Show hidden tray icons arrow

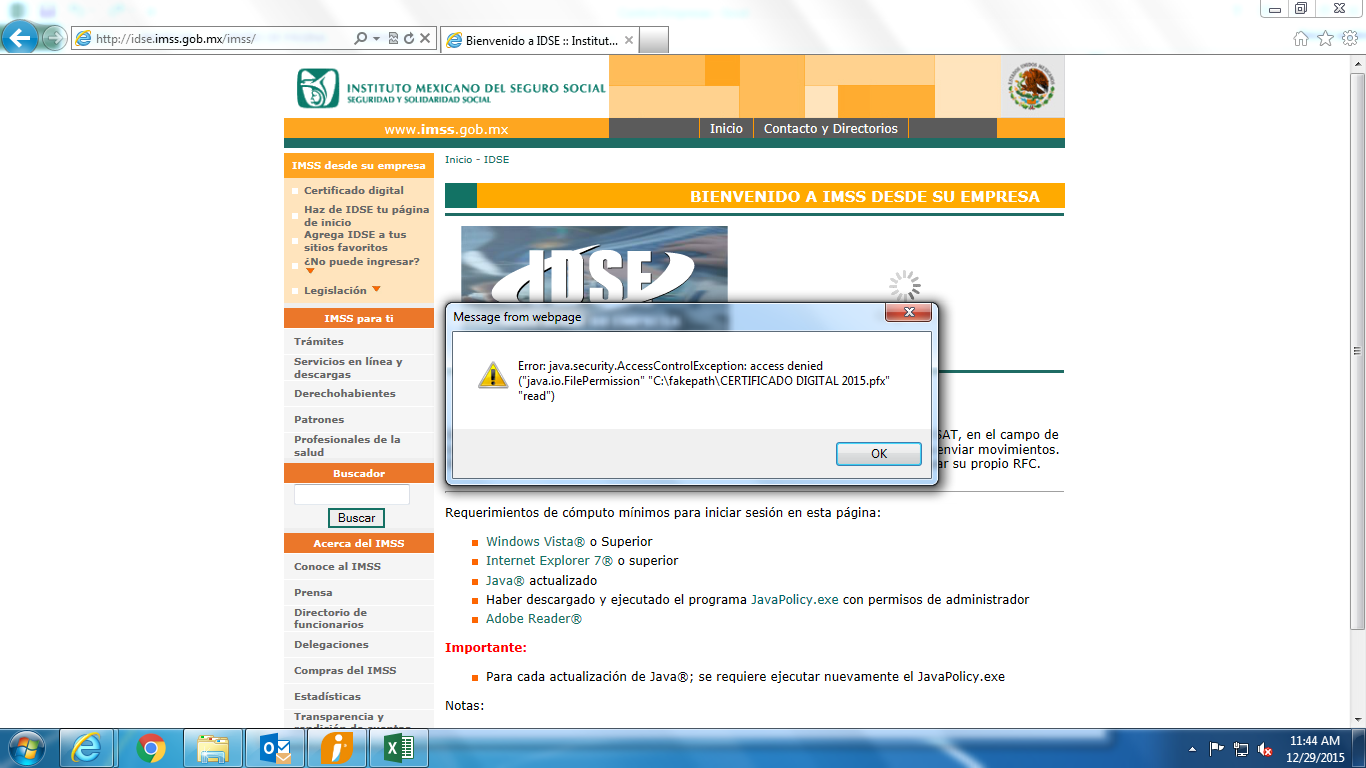coord(1192,748)
